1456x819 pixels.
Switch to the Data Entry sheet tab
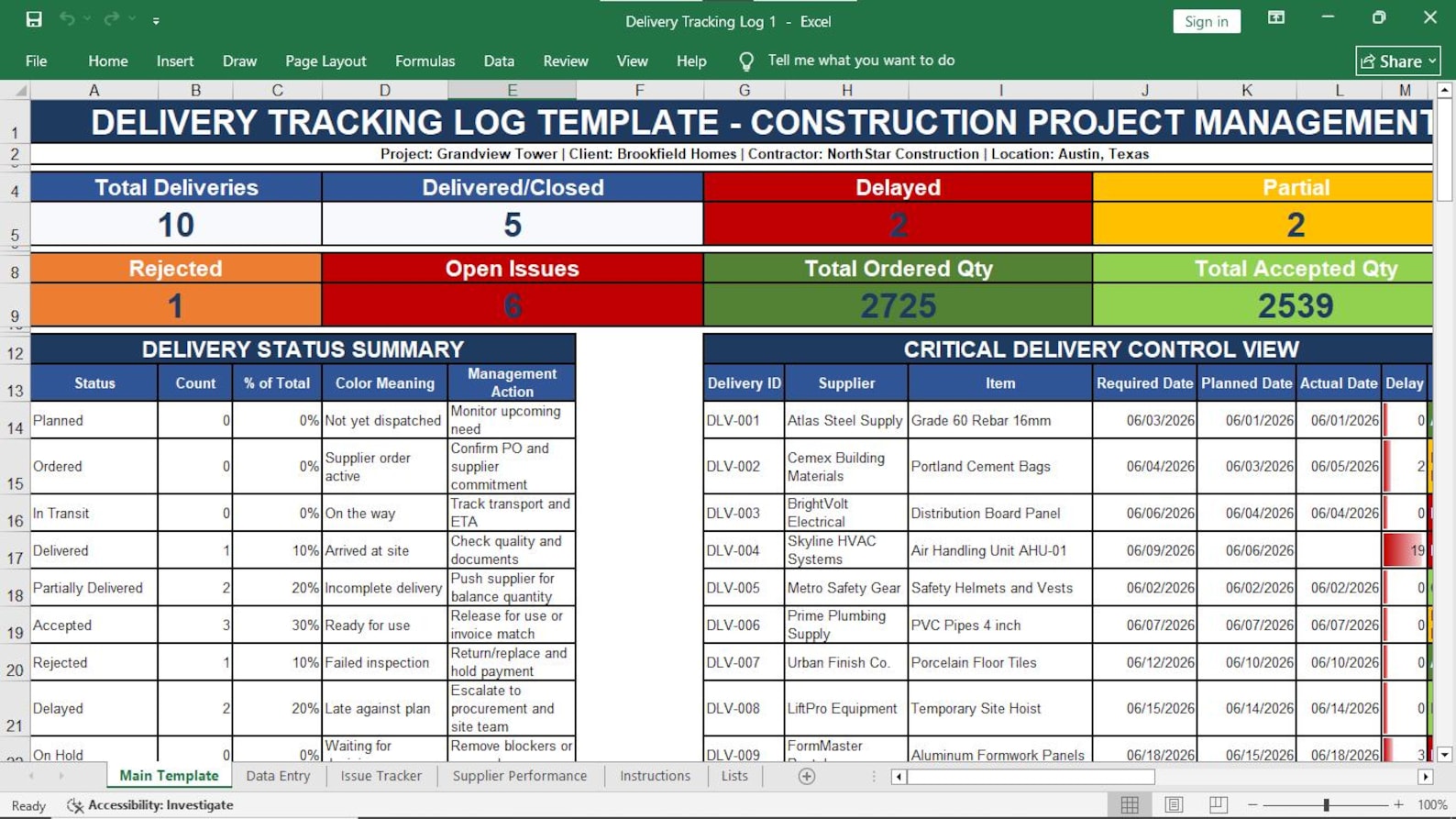[278, 776]
